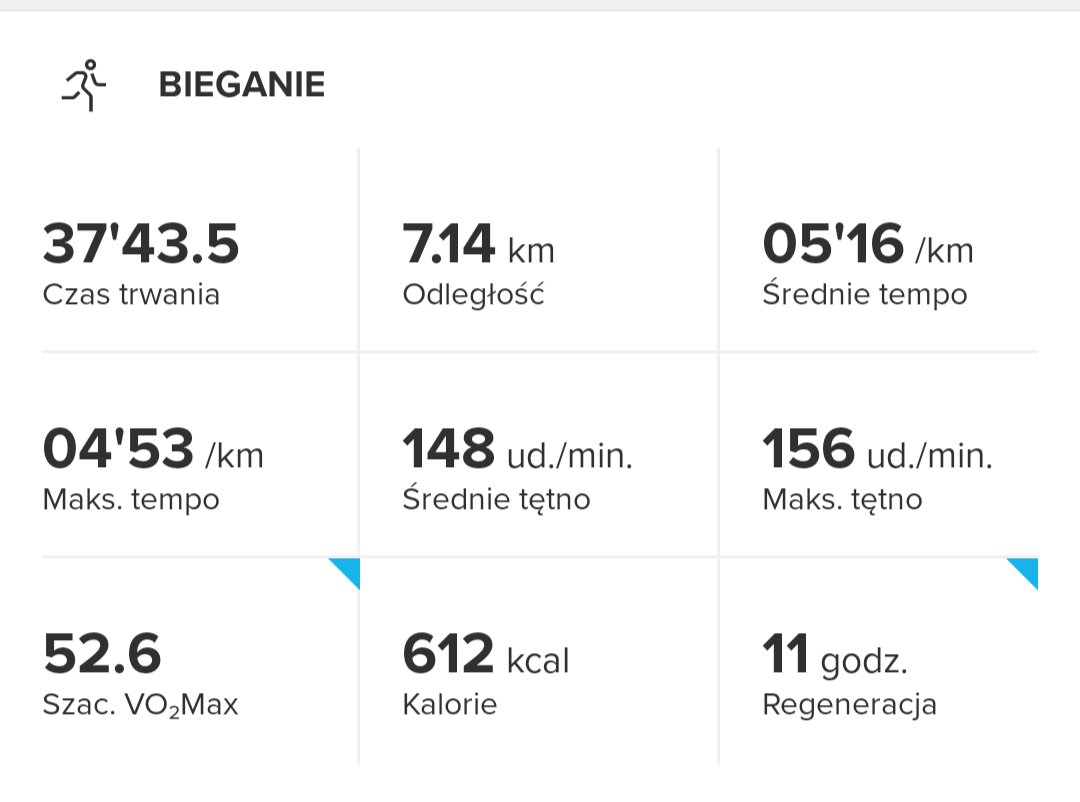Open the Średnie tętno label
1080x802 pixels.
pyautogui.click(x=496, y=499)
